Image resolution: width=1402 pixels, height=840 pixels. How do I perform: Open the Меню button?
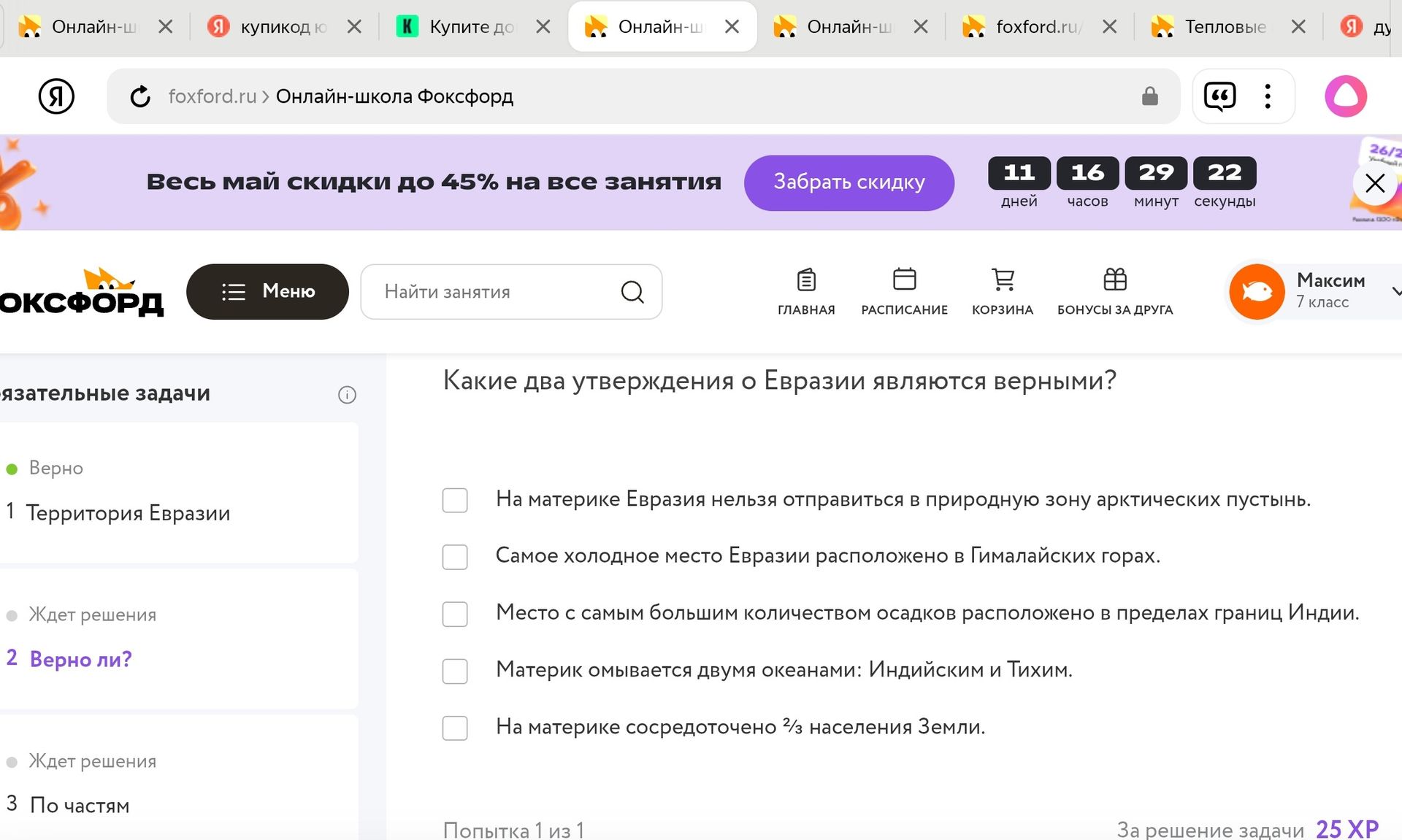pos(267,291)
